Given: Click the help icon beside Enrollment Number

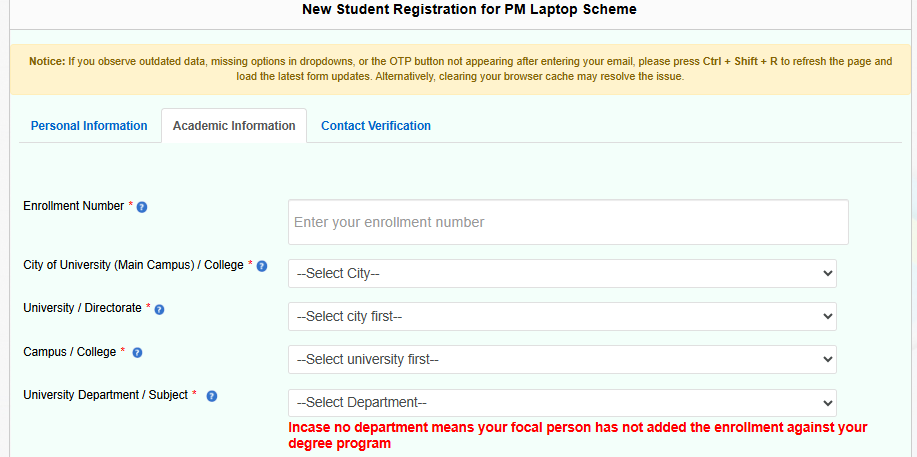Looking at the screenshot, I should pyautogui.click(x=142, y=207).
